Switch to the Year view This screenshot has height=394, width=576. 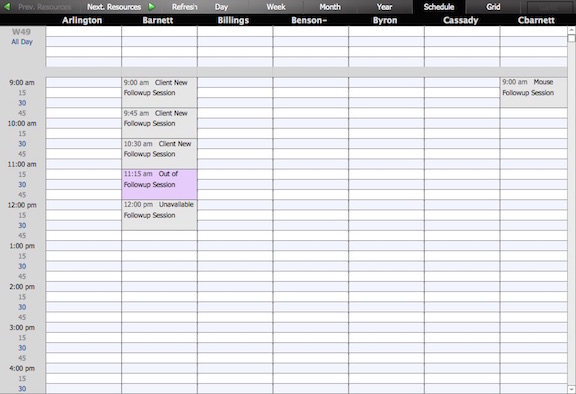(x=384, y=7)
